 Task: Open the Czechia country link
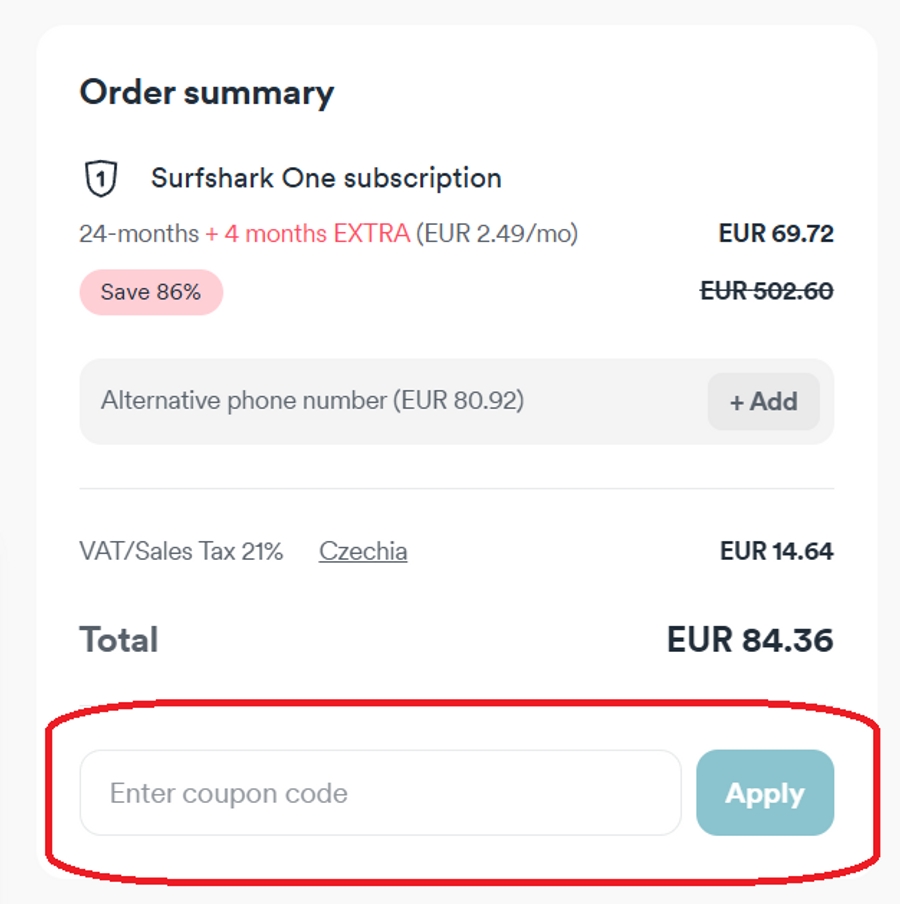click(363, 551)
